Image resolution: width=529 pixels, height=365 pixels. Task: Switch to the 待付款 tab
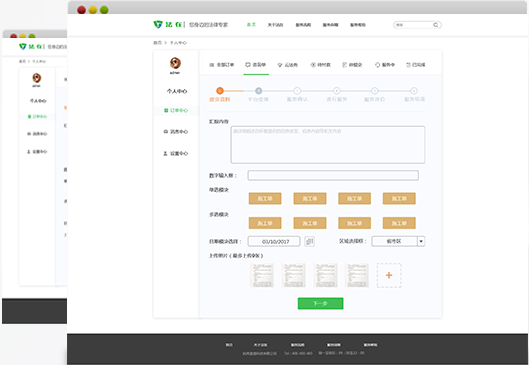click(321, 65)
